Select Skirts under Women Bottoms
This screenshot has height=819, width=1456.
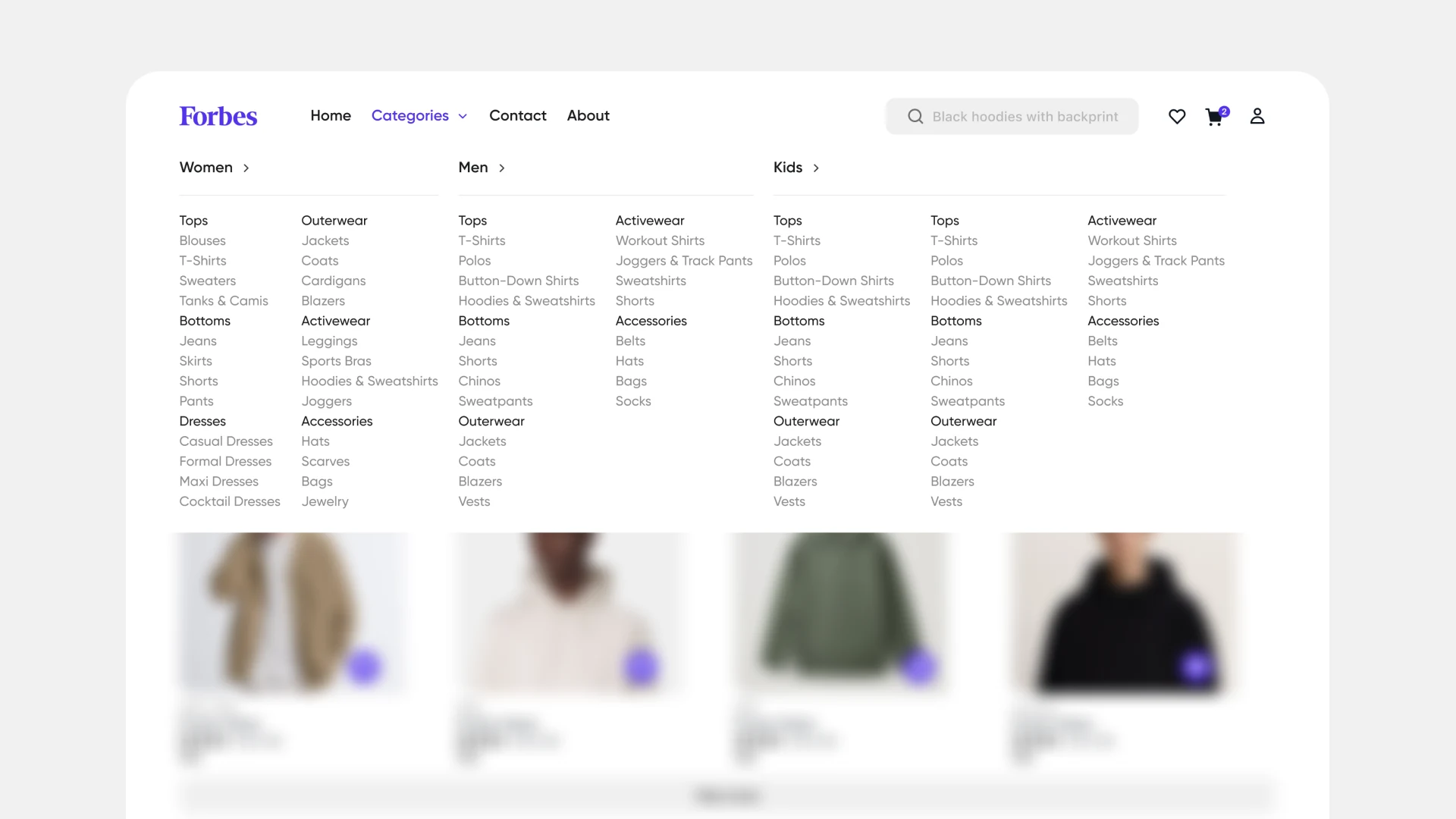[x=196, y=361]
